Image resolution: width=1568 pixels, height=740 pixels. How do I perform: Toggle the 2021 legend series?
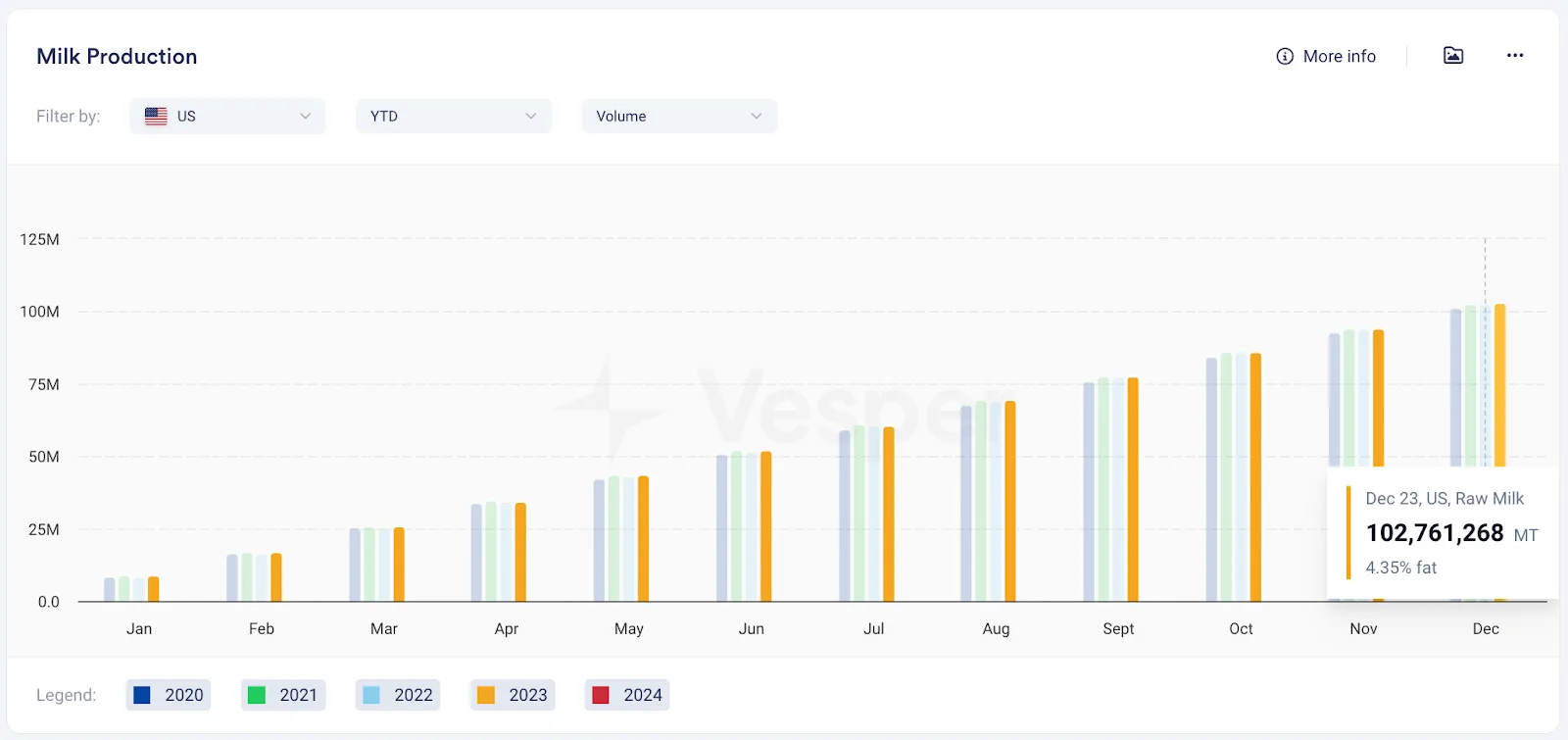(283, 695)
